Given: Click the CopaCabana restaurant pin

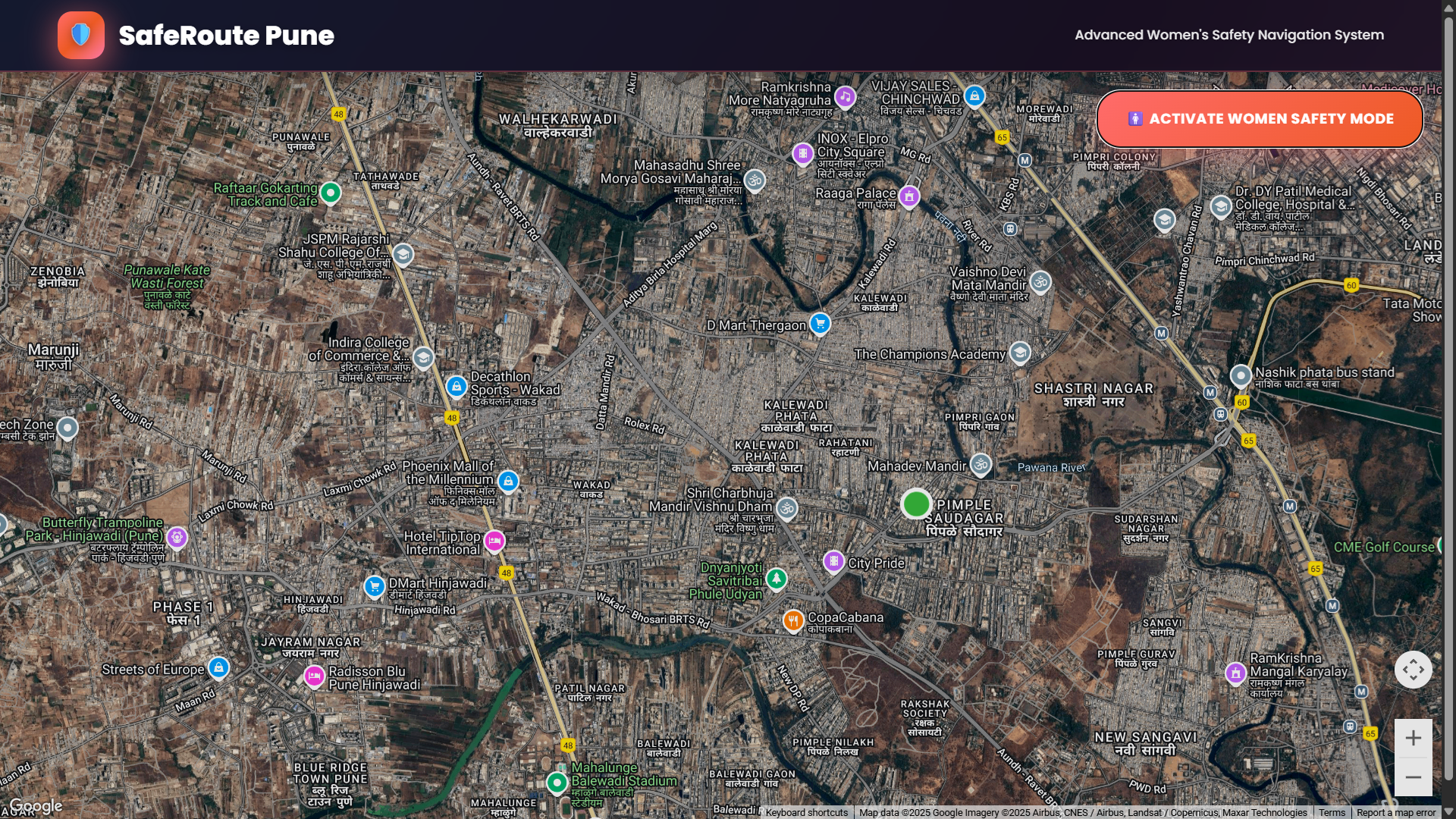Looking at the screenshot, I should [792, 620].
